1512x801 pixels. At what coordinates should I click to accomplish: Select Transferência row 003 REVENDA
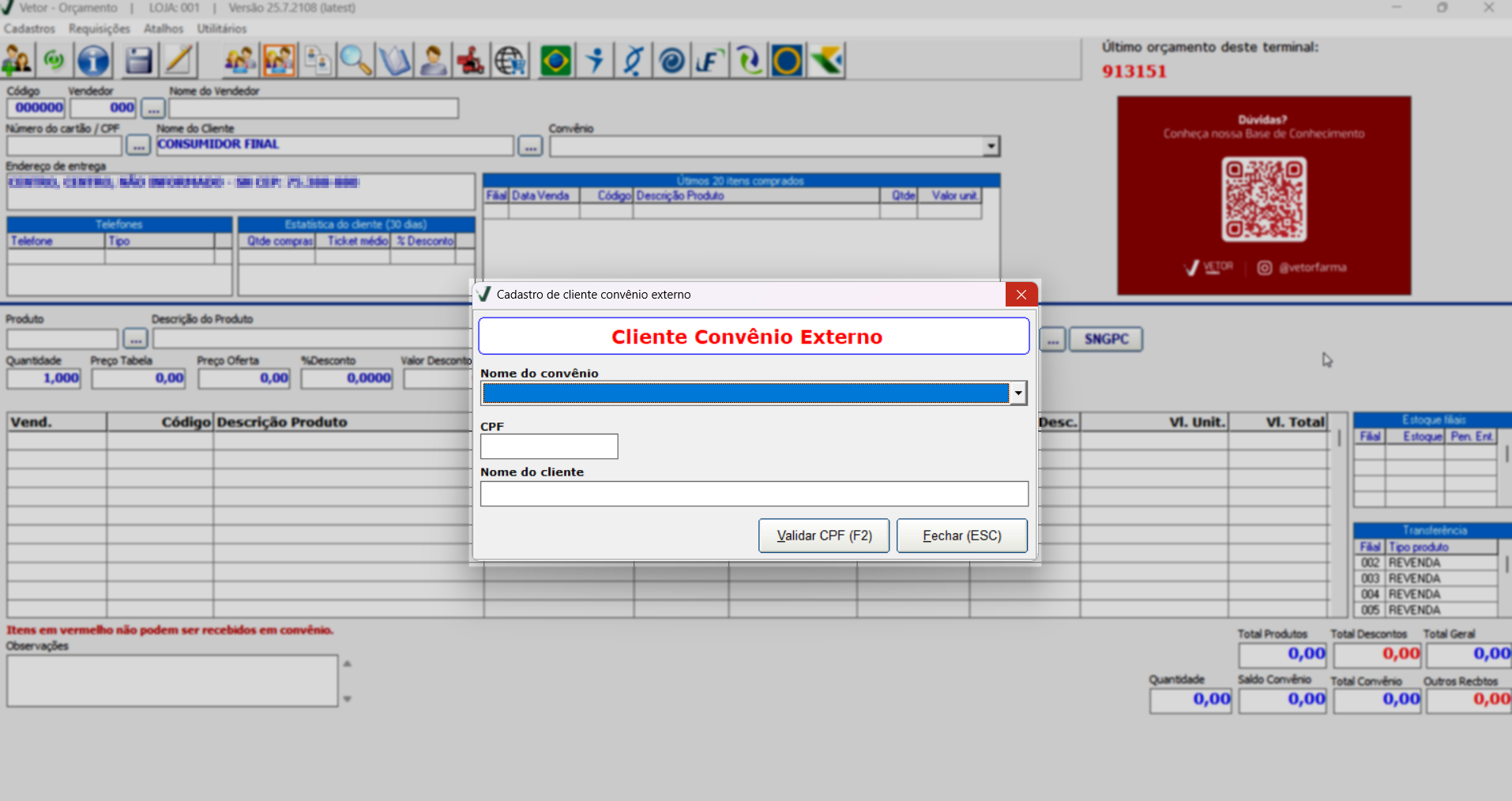1427,579
